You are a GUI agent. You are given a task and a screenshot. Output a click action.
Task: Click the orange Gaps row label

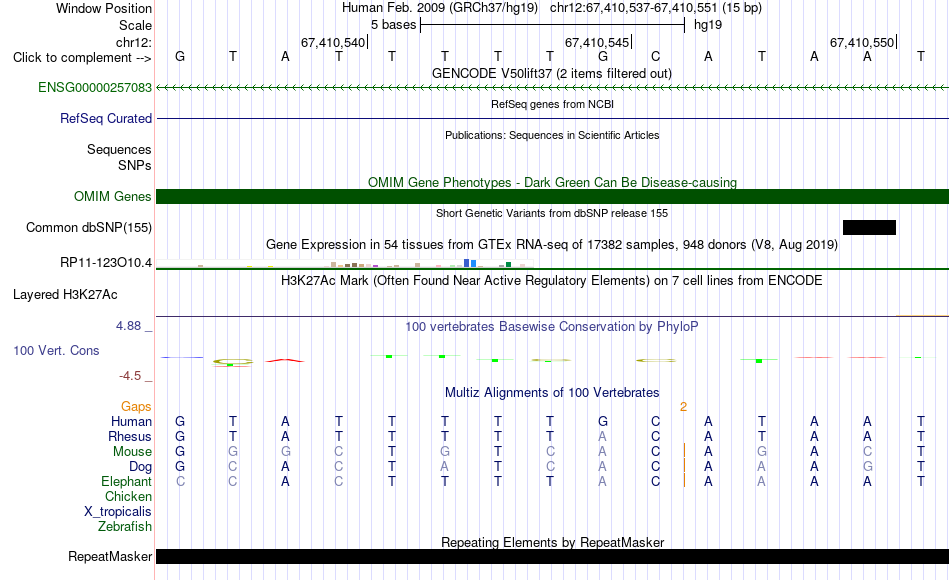(136, 407)
